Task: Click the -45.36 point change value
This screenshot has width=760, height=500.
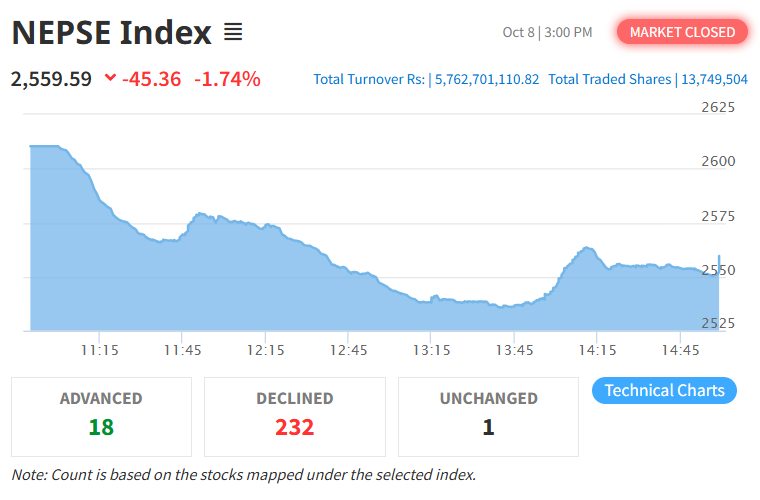Action: tap(151, 78)
